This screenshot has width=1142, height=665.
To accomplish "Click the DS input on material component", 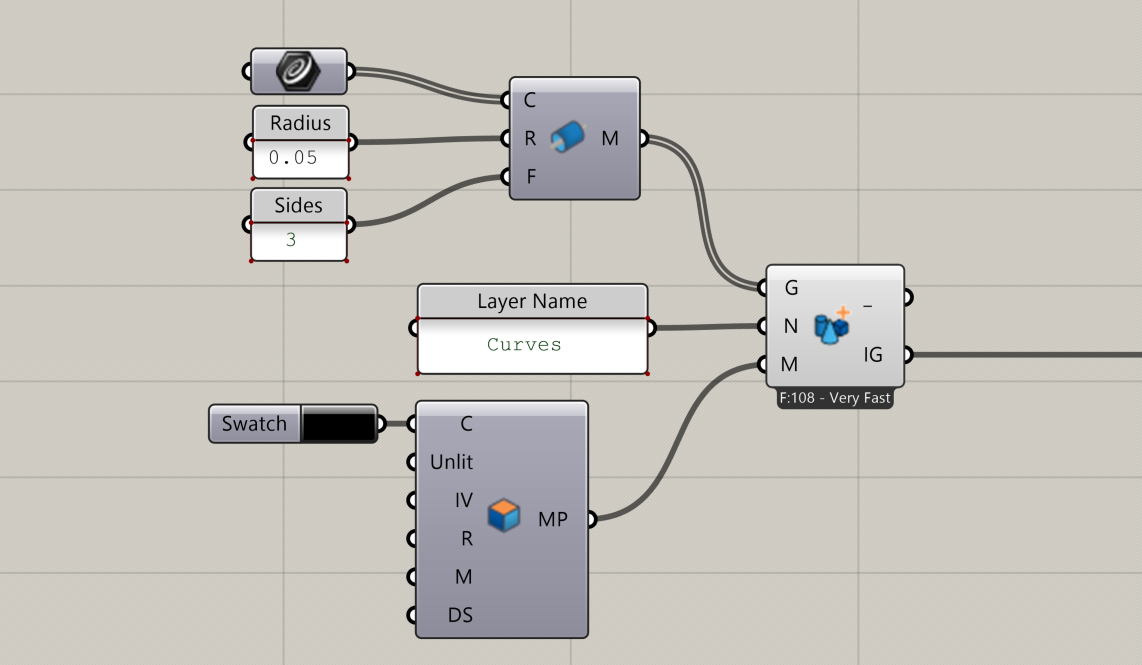I will pos(460,615).
